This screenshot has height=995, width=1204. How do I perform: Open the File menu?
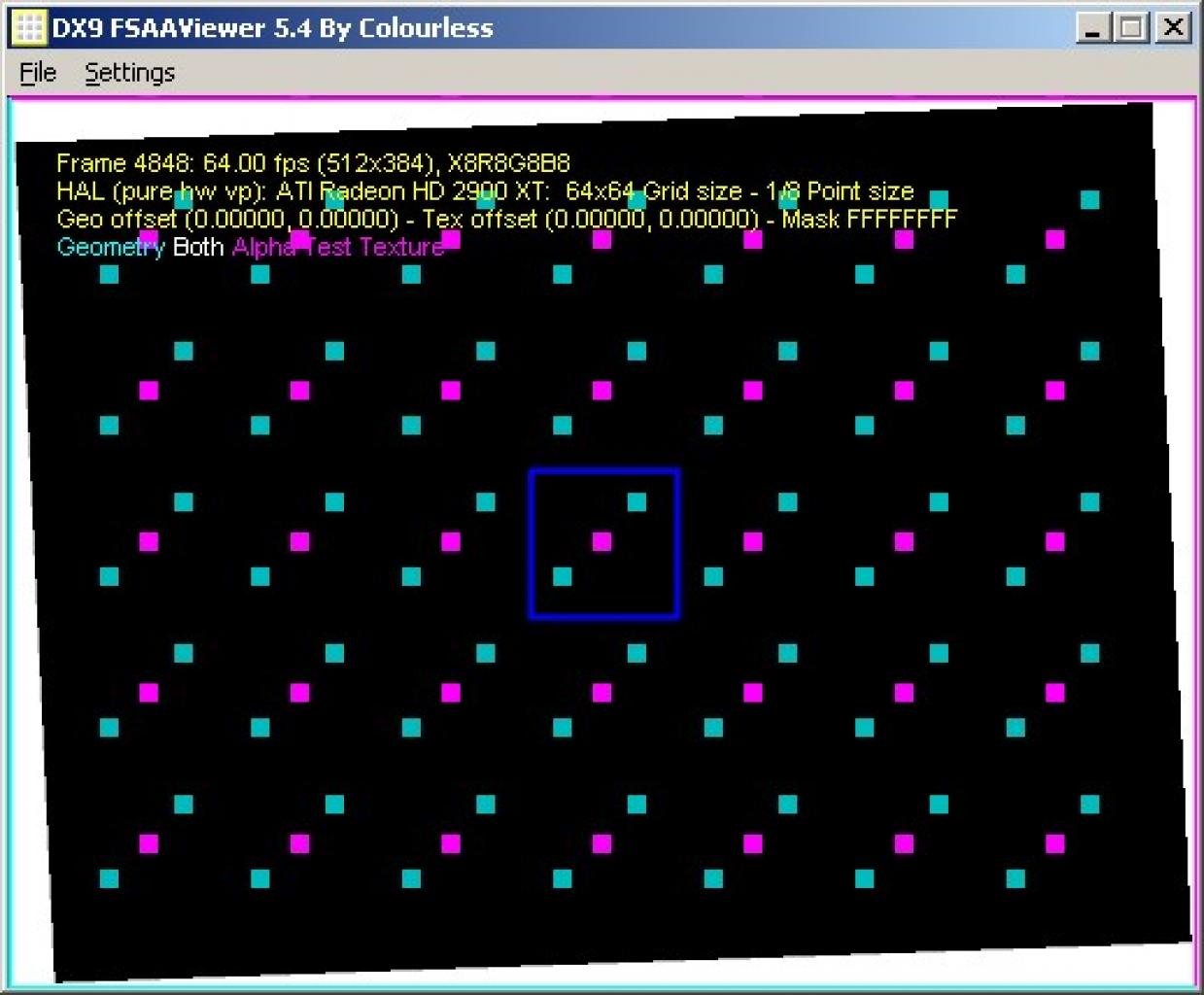[x=38, y=73]
